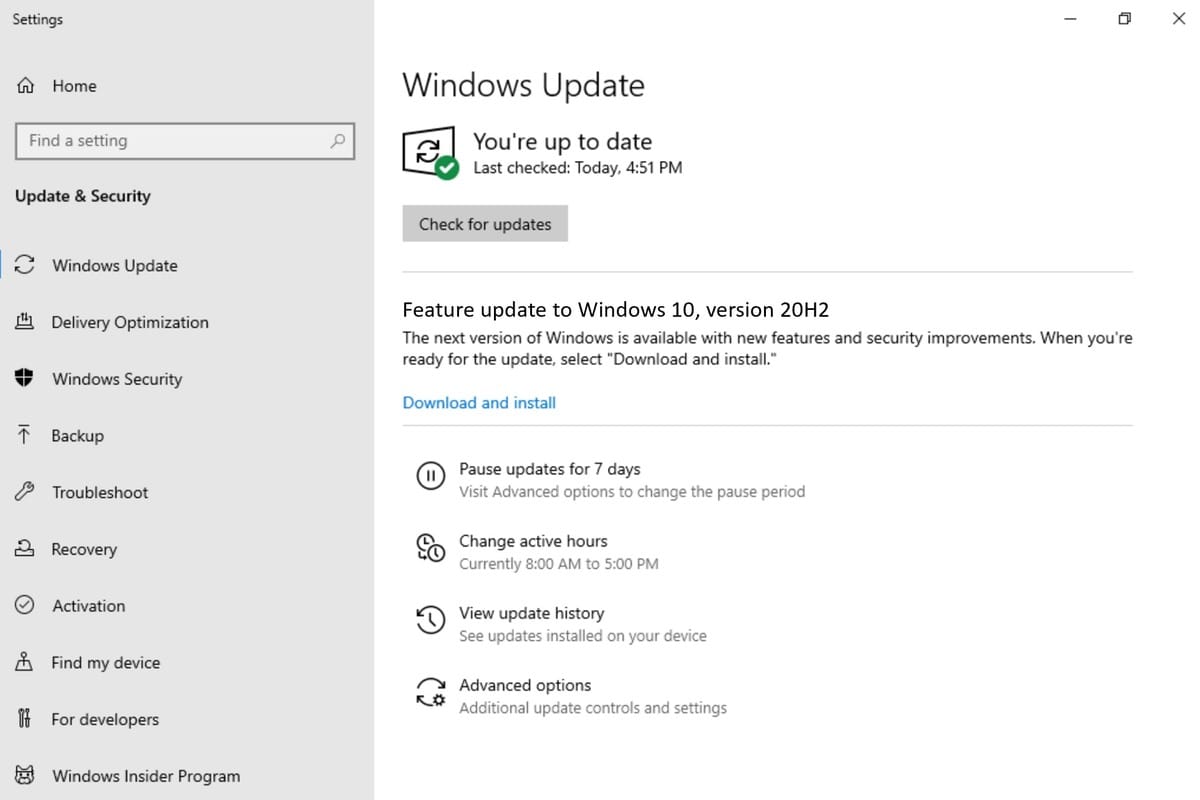The image size is (1200, 800).
Task: Select Pause updates for 7 days
Action: 549,468
